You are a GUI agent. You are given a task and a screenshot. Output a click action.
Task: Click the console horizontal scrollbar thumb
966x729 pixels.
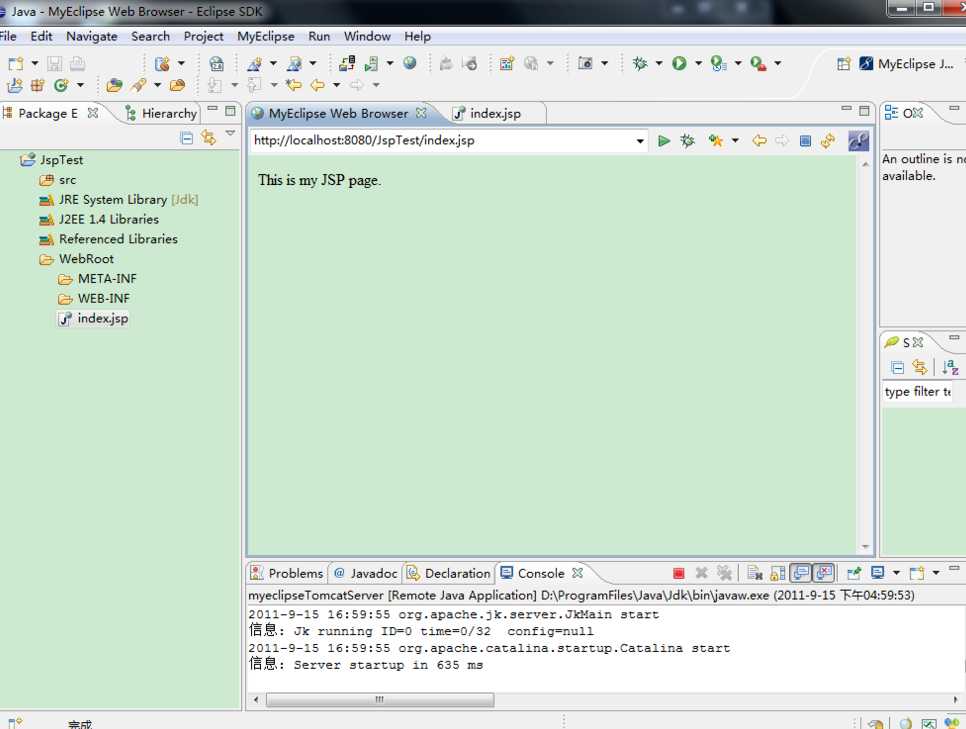pyautogui.click(x=380, y=699)
